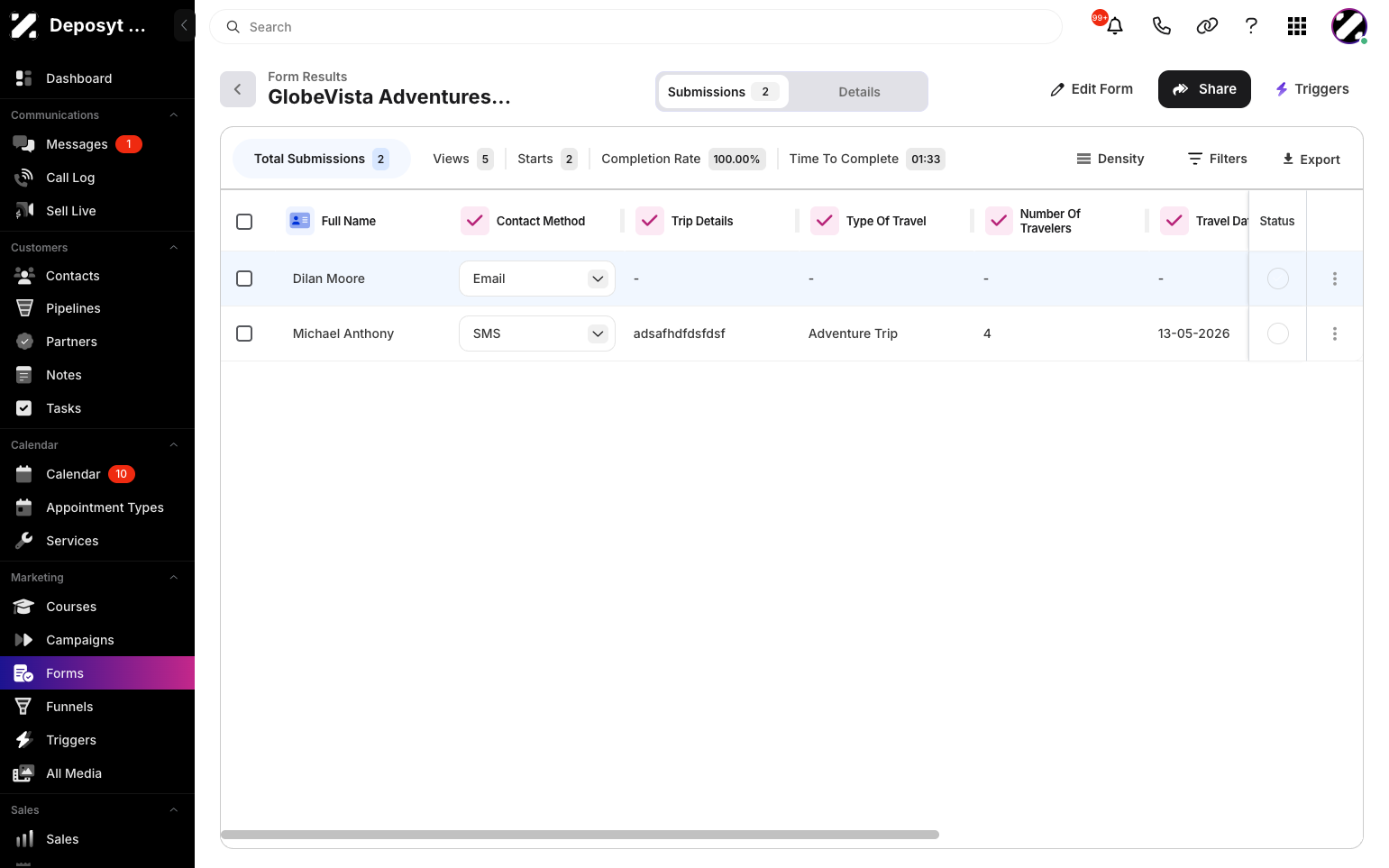
Task: Click the Edit Form button
Action: pyautogui.click(x=1092, y=89)
